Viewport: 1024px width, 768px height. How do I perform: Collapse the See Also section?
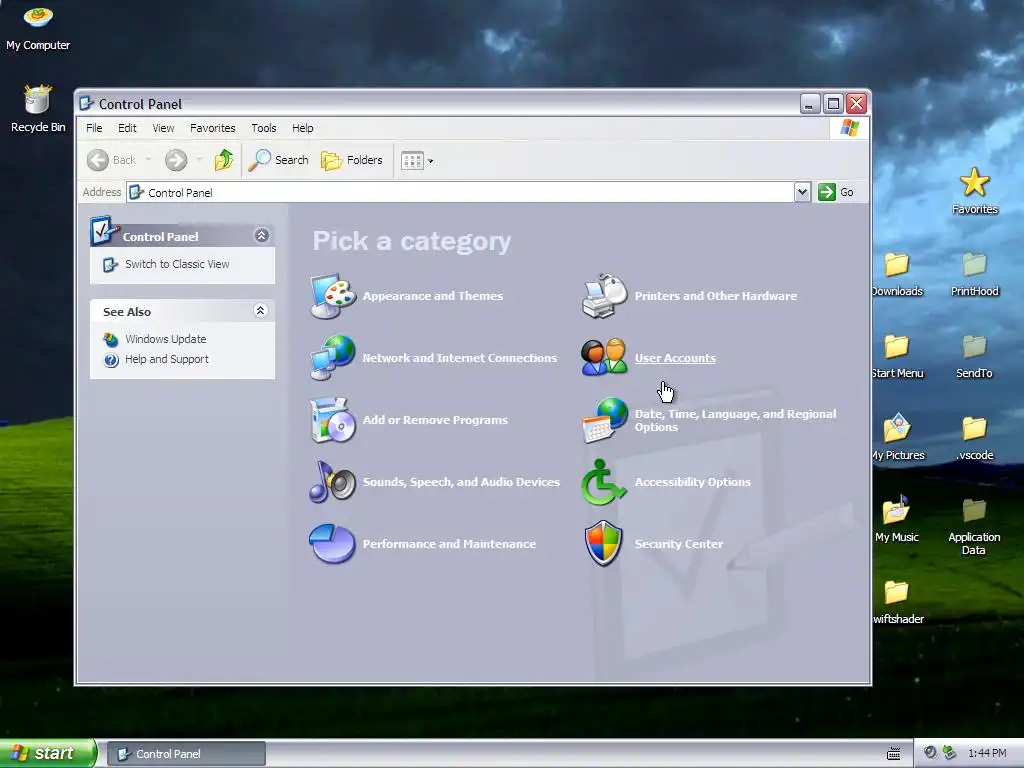(x=261, y=311)
